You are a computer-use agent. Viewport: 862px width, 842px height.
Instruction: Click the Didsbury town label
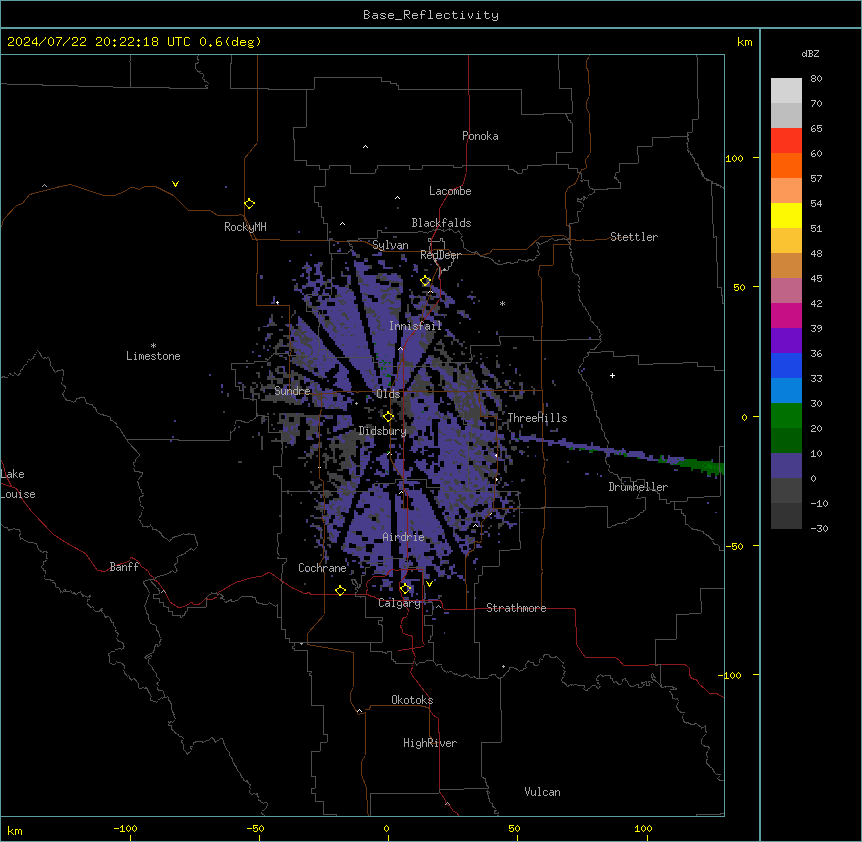pos(383,431)
